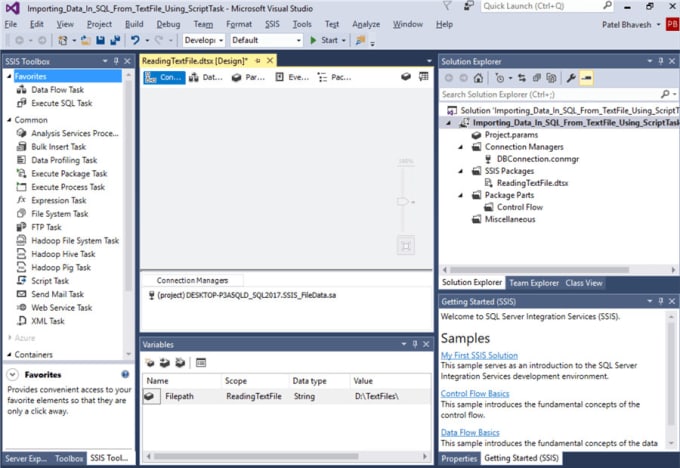Click Home icon in Solution Explorer
680x468 pixels.
click(x=478, y=78)
